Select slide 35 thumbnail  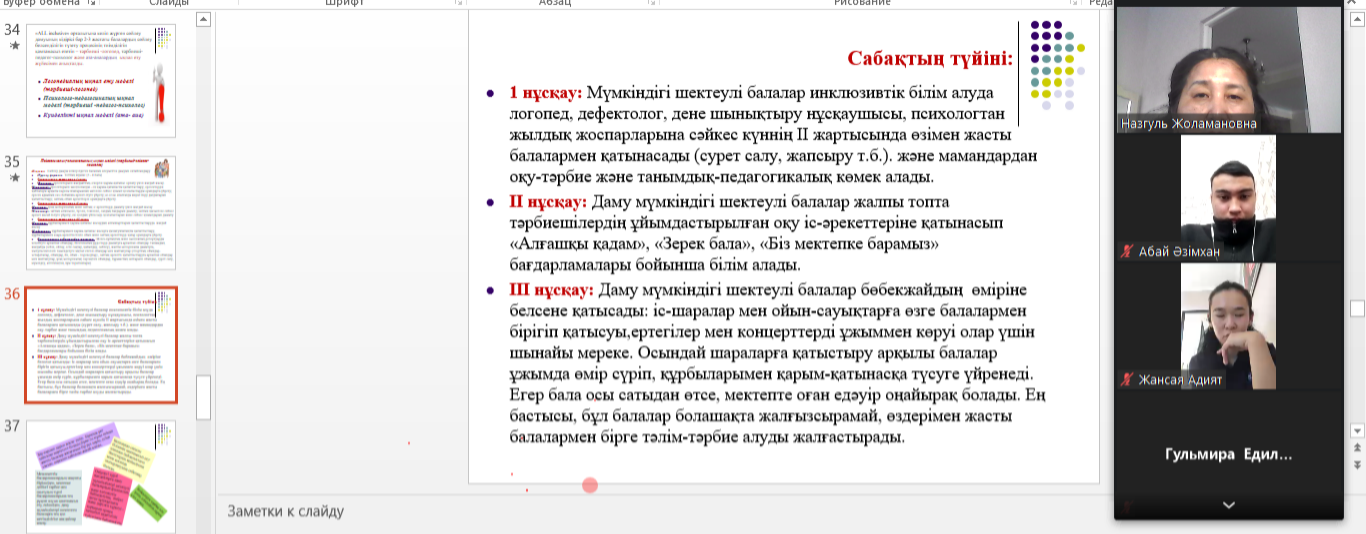(101, 212)
